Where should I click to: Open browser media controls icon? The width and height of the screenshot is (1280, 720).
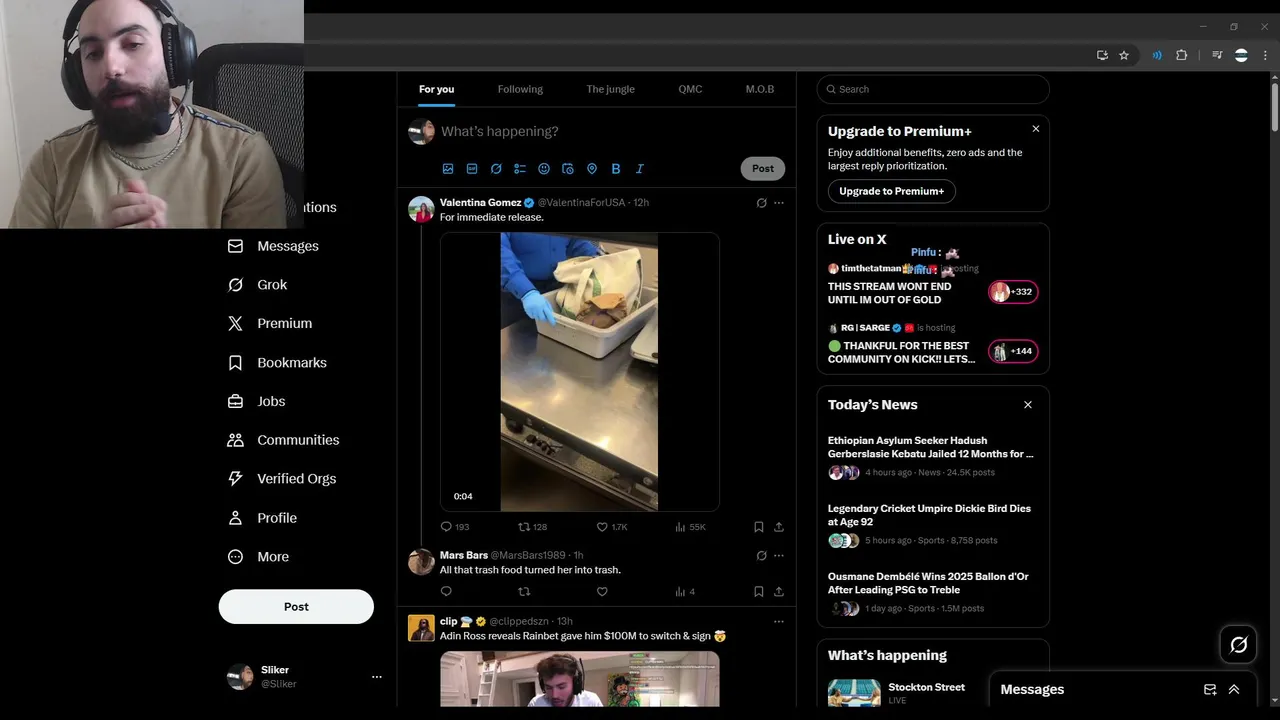[x=1217, y=55]
